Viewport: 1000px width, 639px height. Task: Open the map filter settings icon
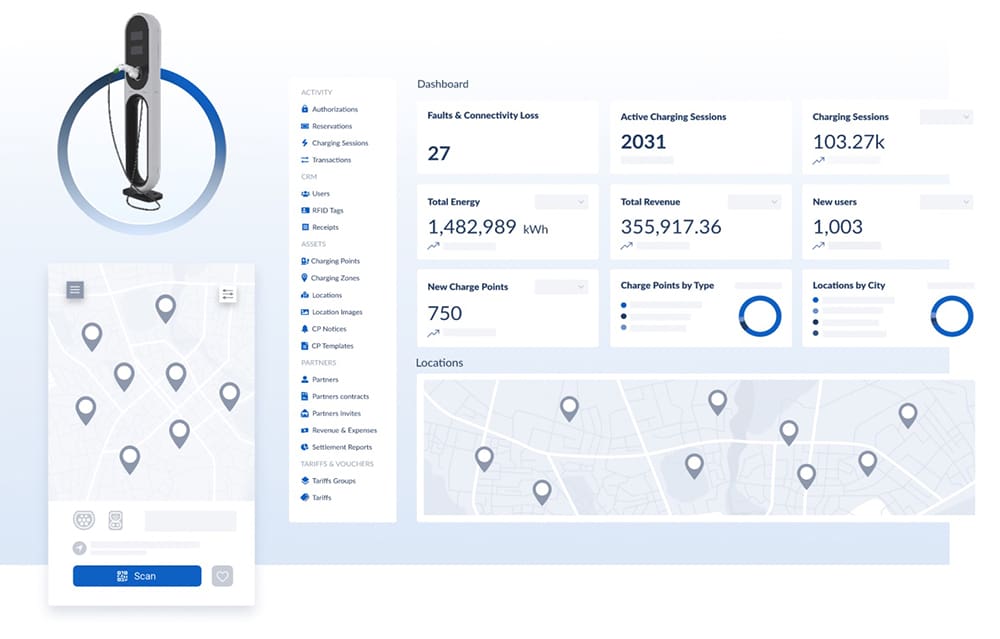click(228, 294)
